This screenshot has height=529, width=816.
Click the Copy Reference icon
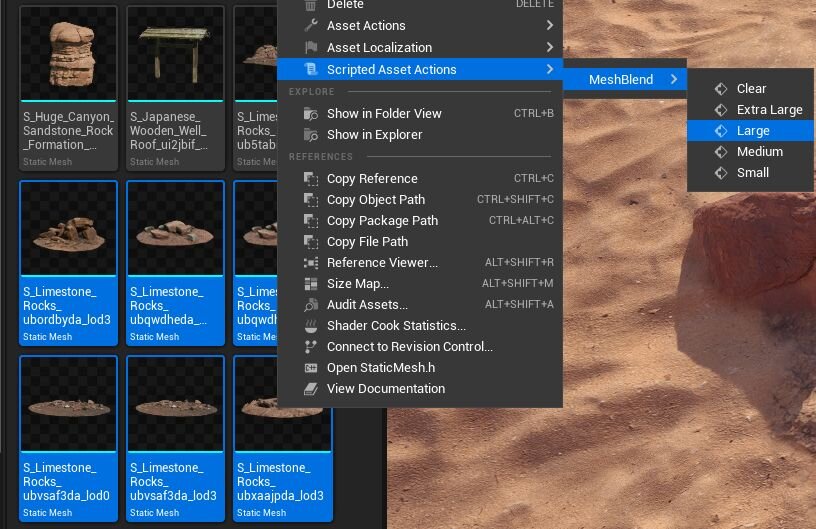pos(311,178)
